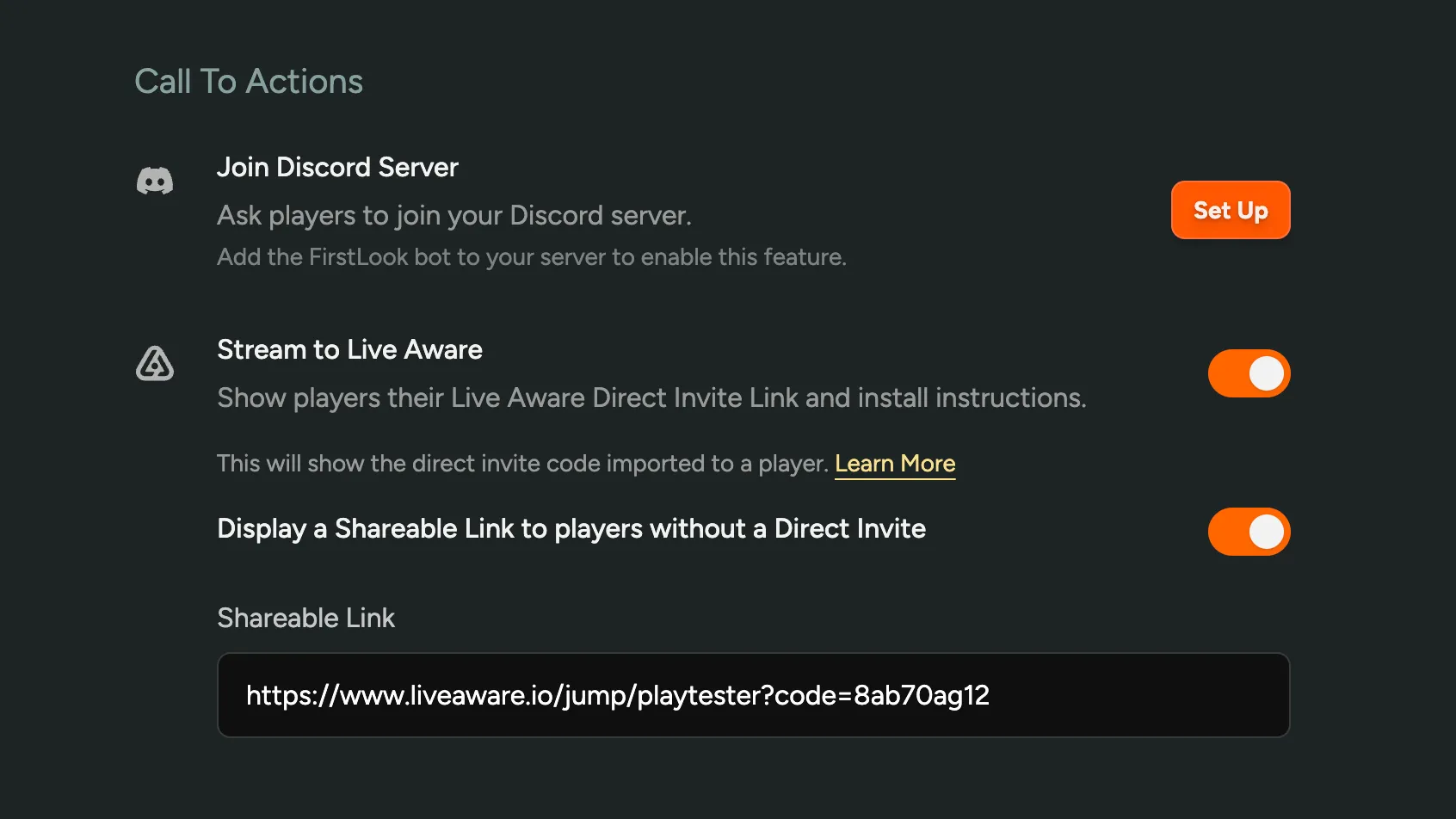
Task: Click the 'Join Discord Server' title
Action: [x=337, y=167]
